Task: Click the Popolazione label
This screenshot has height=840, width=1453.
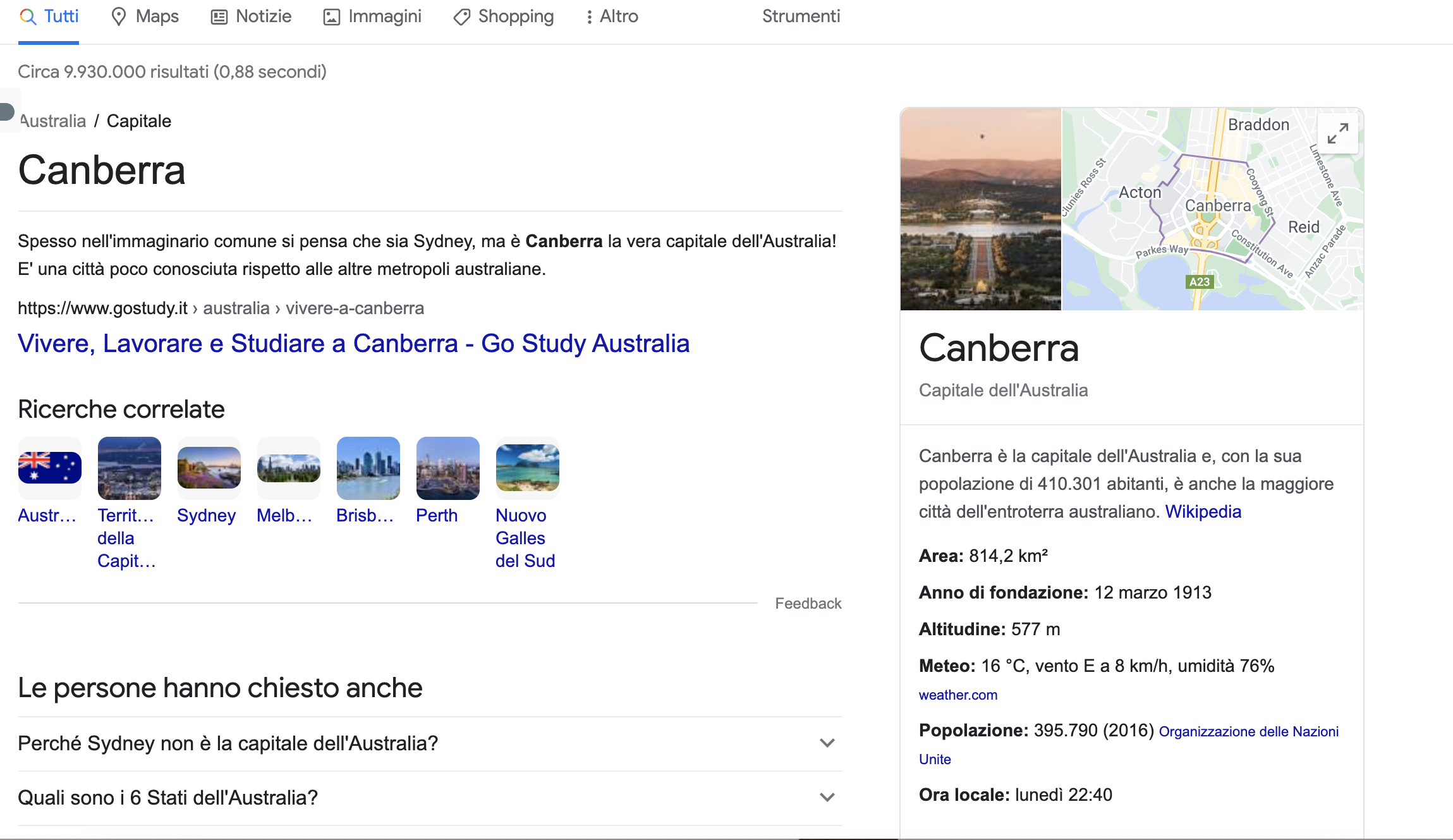Action: point(974,731)
